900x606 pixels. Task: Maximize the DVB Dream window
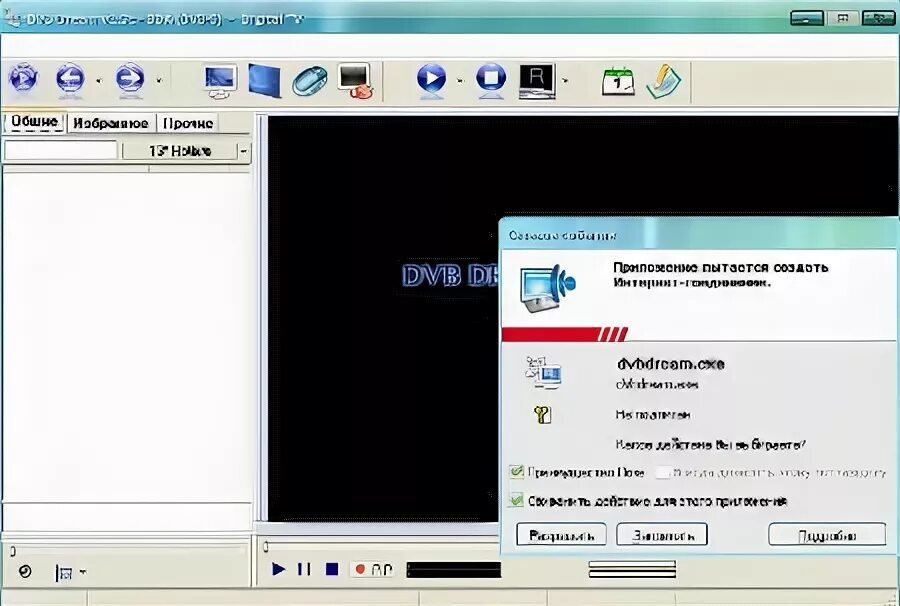click(x=843, y=18)
